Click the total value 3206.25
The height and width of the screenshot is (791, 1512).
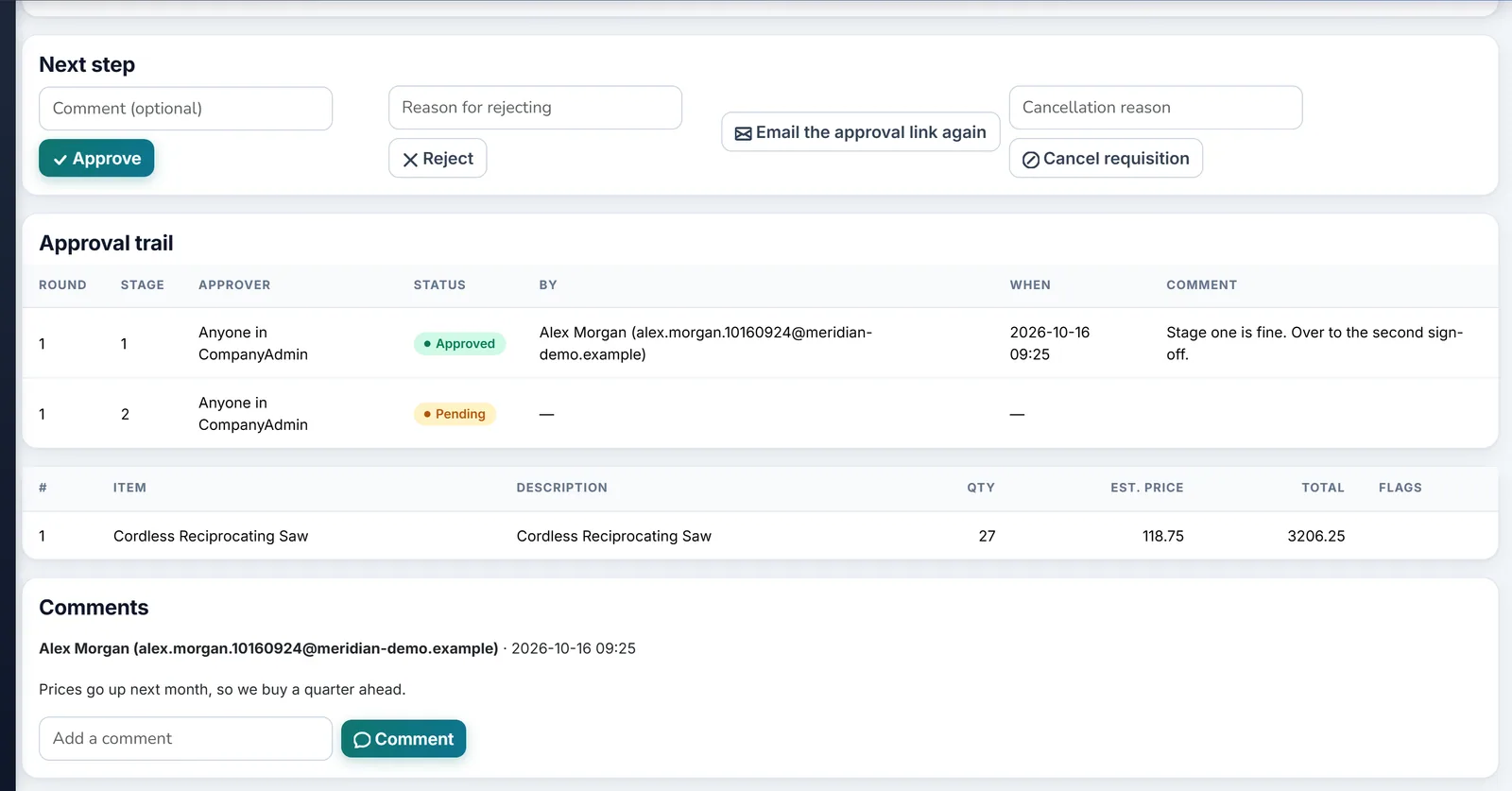pos(1316,536)
